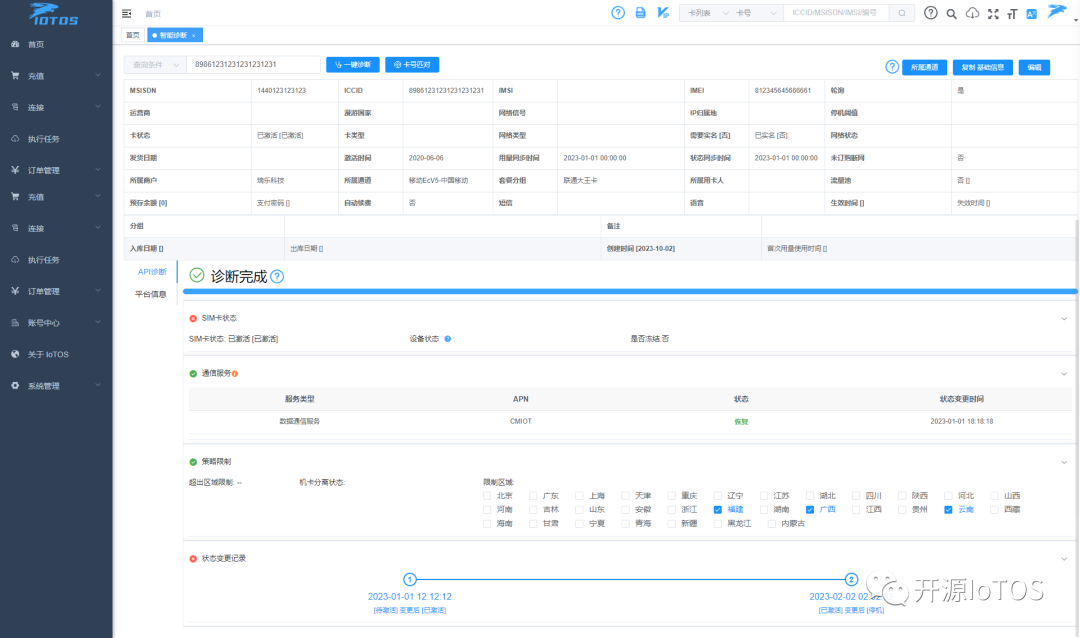The image size is (1080, 638).
Task: Close the 智能诊断 tab with its x
Action: pos(194,35)
